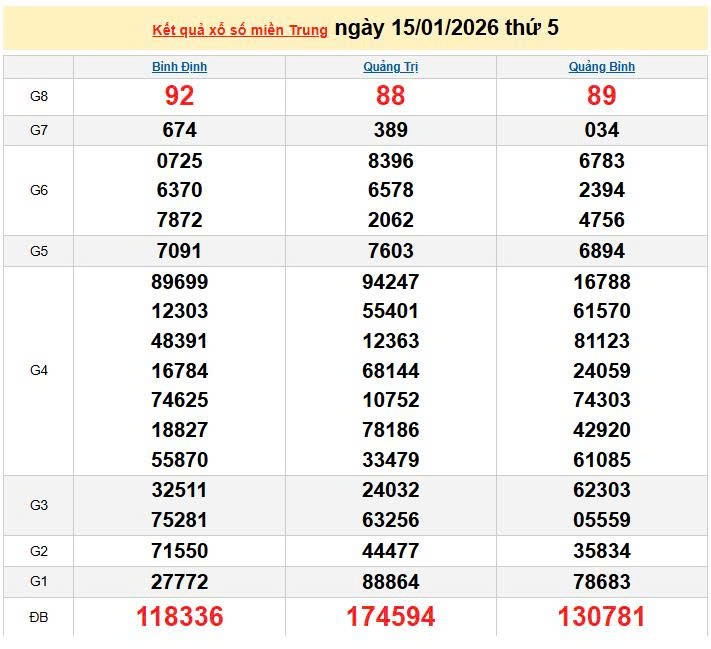Screen dimensions: 711x649
Task: Select G7 number 674
Action: [180, 130]
